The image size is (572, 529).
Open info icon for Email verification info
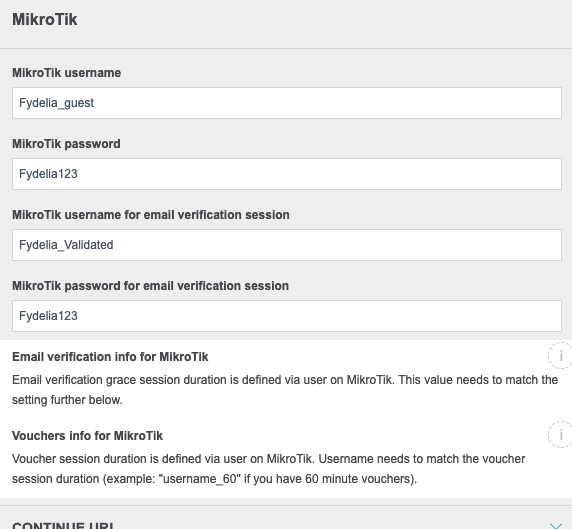click(x=561, y=355)
